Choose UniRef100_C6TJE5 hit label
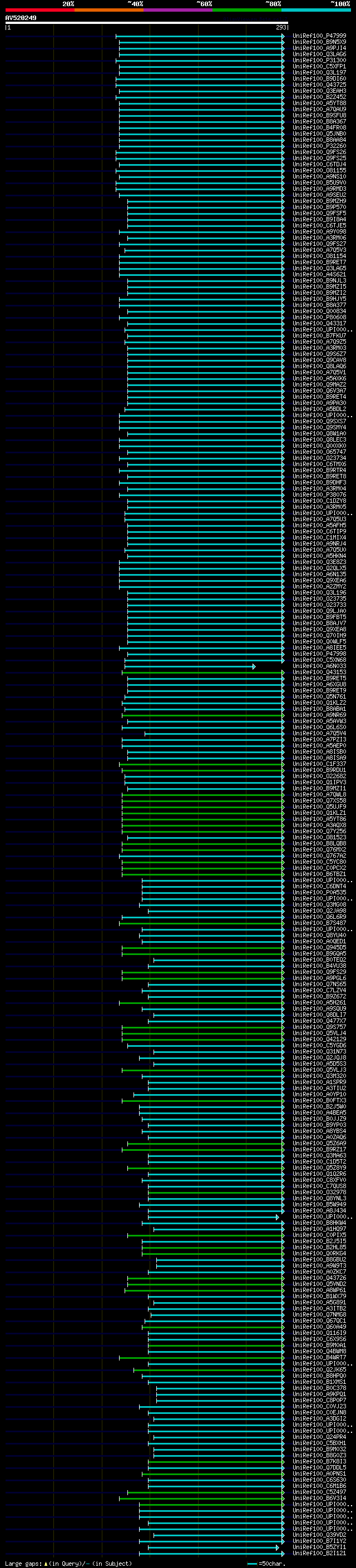 [x=319, y=225]
